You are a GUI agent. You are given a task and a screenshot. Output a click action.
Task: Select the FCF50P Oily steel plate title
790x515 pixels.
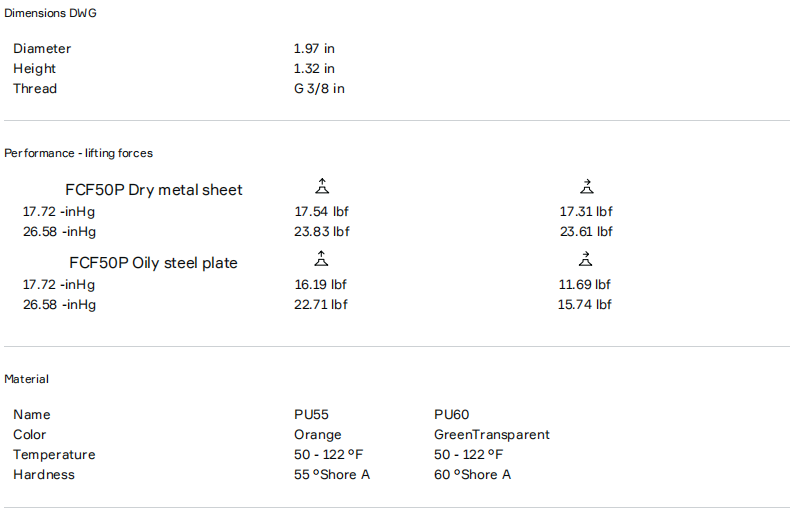(153, 263)
